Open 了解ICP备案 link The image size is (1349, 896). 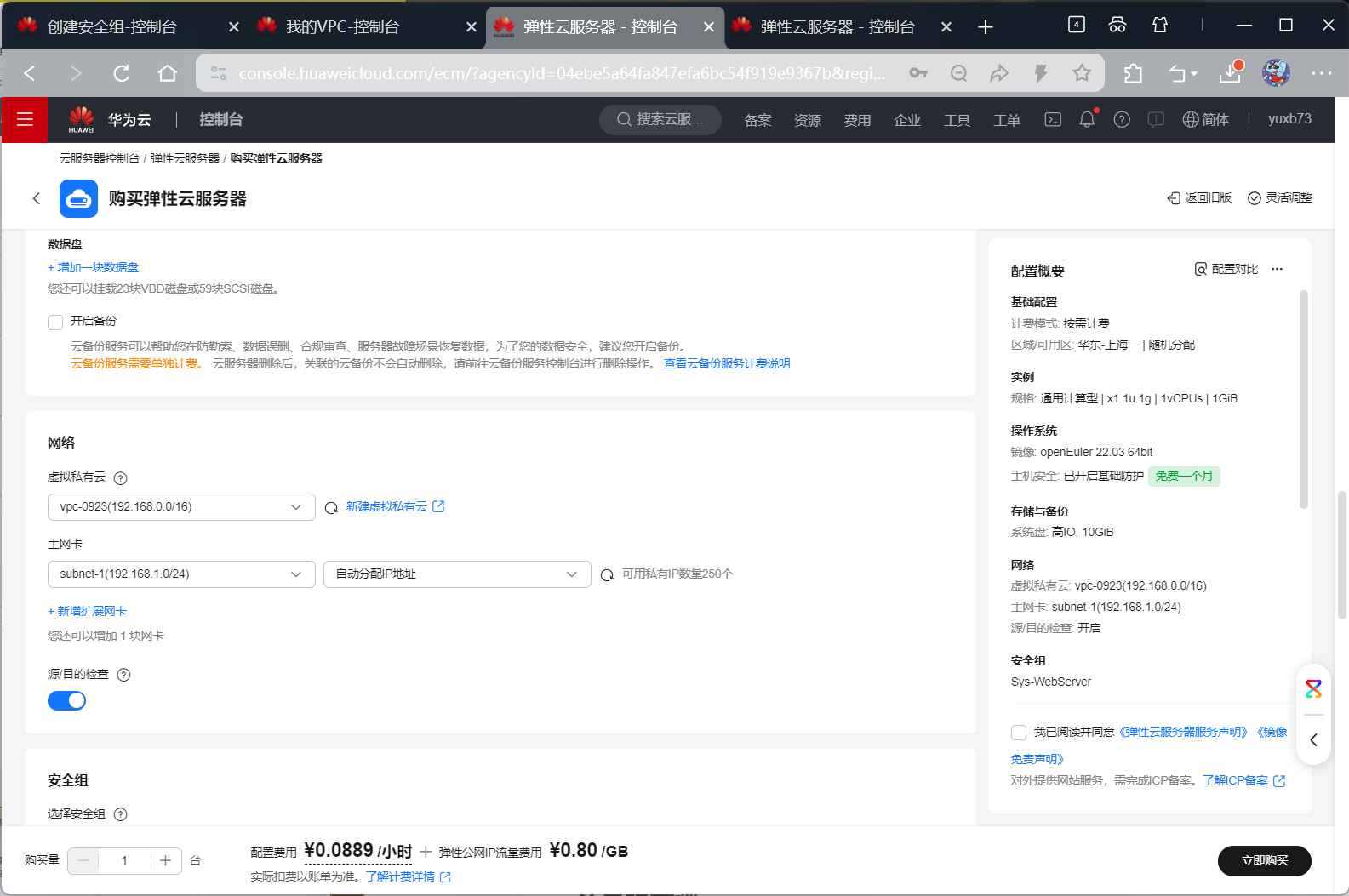coord(1243,780)
